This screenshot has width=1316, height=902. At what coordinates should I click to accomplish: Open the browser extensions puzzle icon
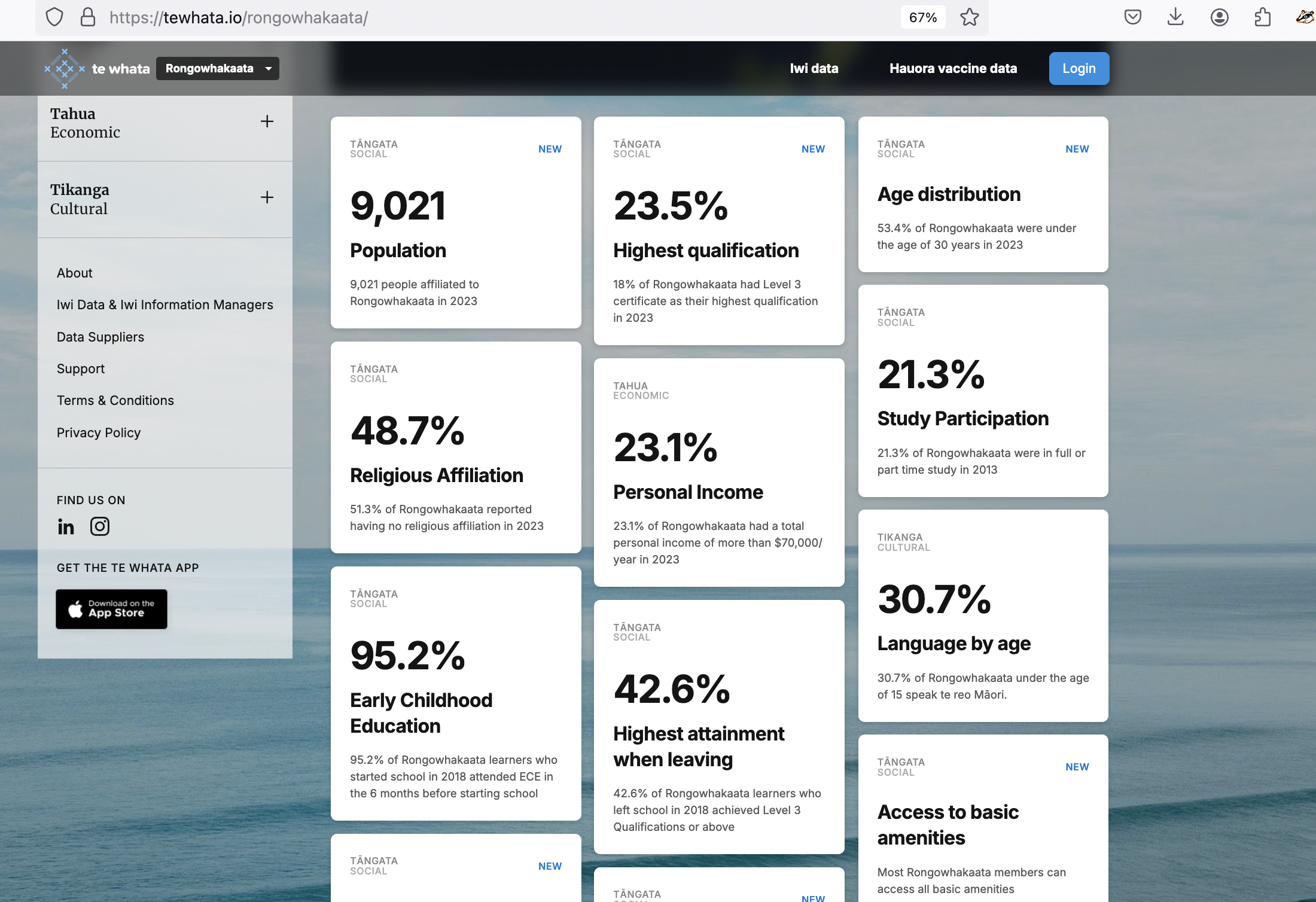(1262, 17)
